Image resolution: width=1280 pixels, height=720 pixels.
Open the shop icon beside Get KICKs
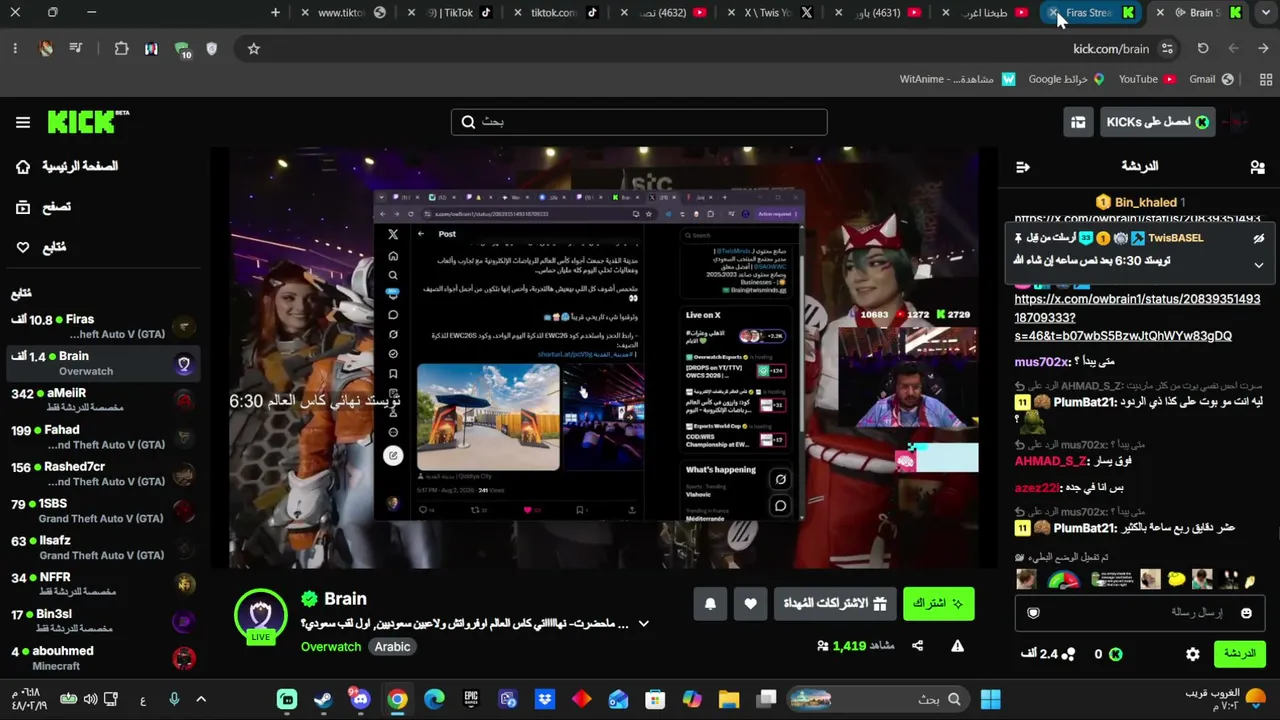(1078, 122)
